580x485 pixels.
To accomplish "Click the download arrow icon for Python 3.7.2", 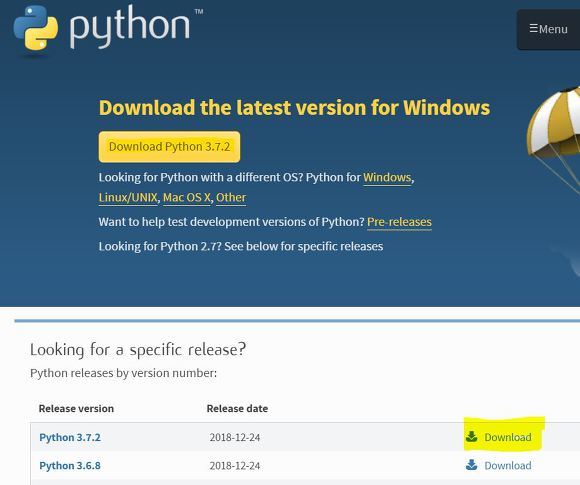I will (471, 437).
